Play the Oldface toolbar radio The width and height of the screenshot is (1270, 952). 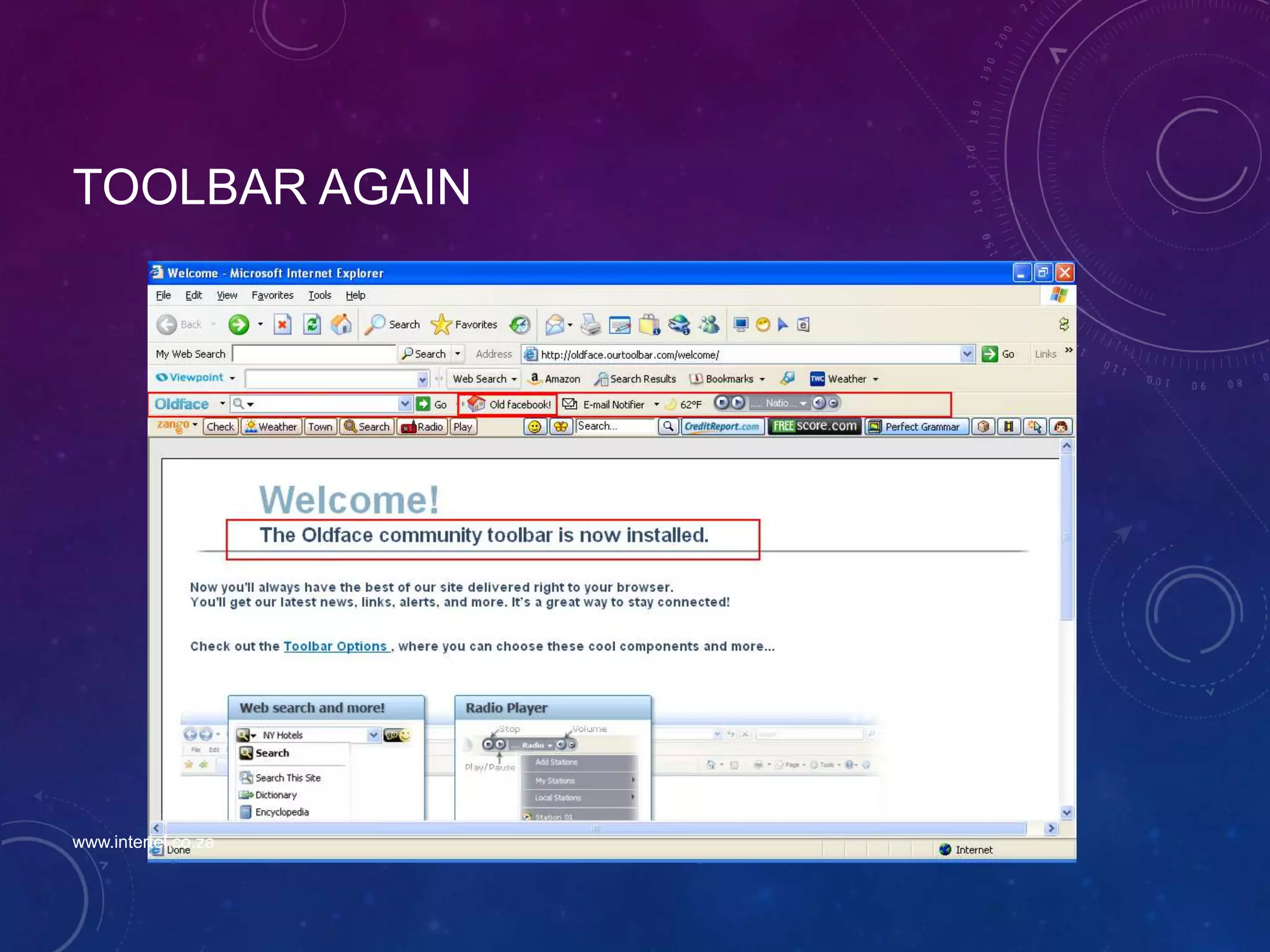click(x=737, y=403)
